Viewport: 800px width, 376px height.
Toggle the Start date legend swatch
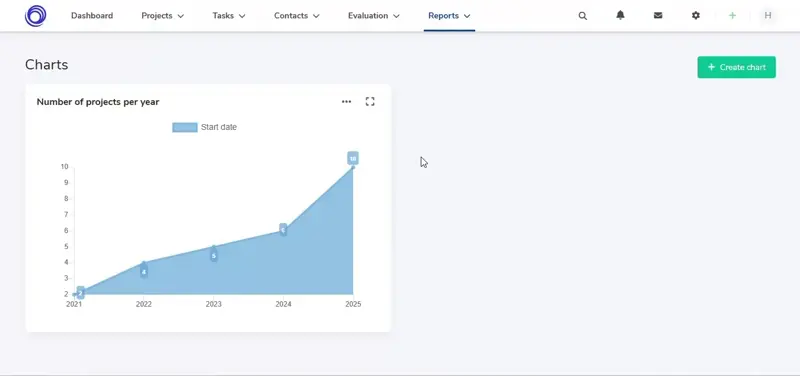tap(185, 128)
